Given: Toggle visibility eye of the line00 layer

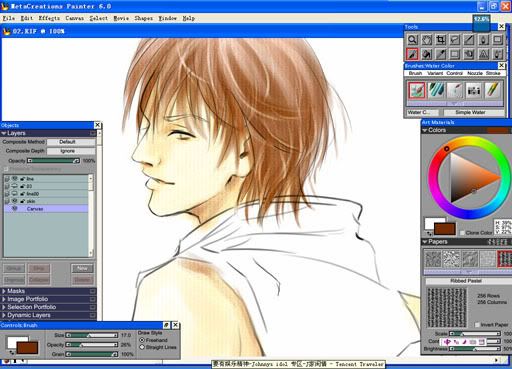Looking at the screenshot, I should point(15,194).
